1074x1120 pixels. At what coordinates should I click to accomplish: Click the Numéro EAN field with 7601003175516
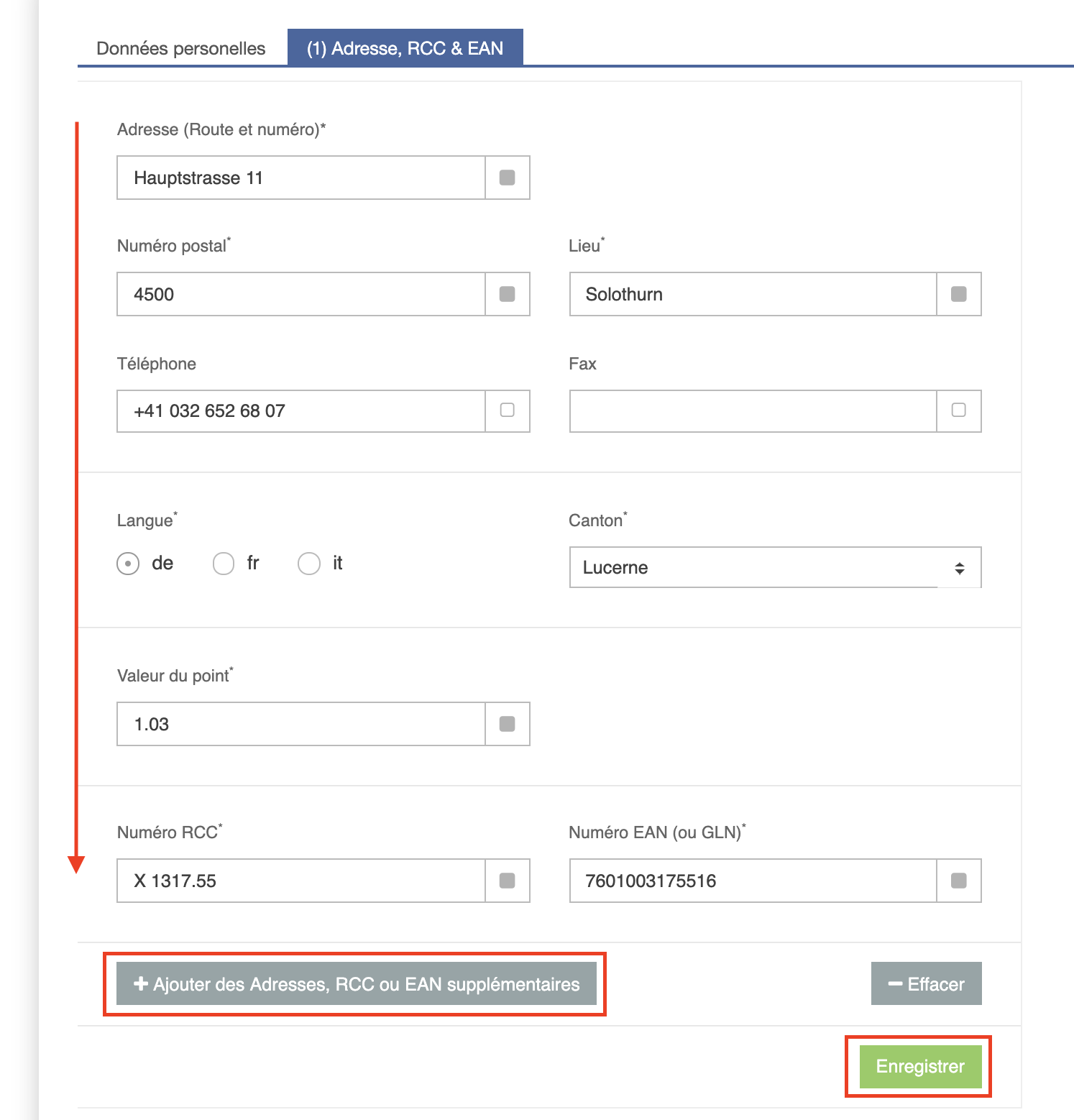click(x=753, y=881)
